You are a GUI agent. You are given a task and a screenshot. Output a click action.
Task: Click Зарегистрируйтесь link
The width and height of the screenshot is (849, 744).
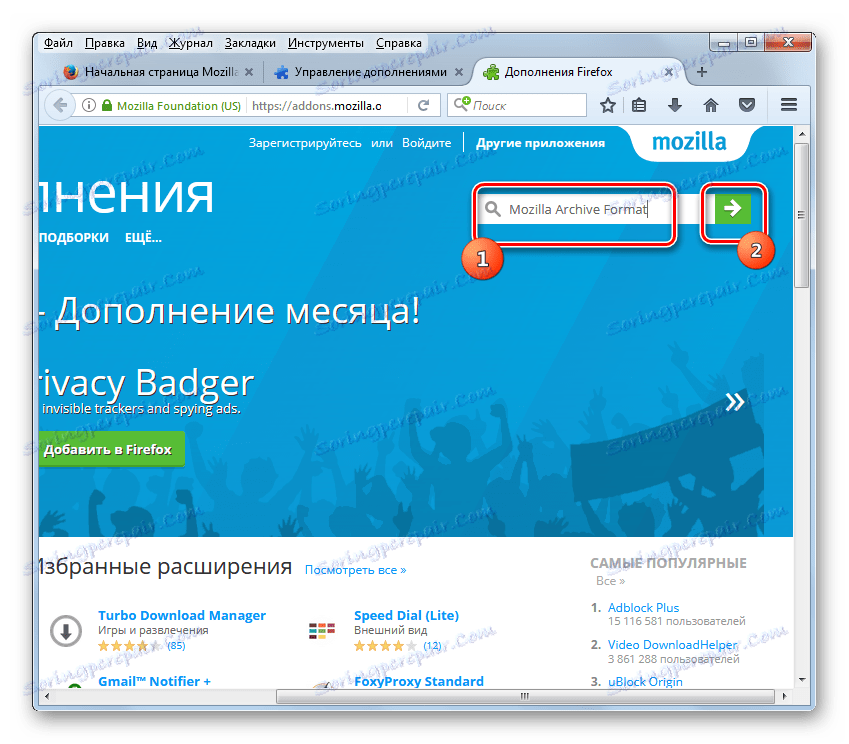tap(305, 143)
